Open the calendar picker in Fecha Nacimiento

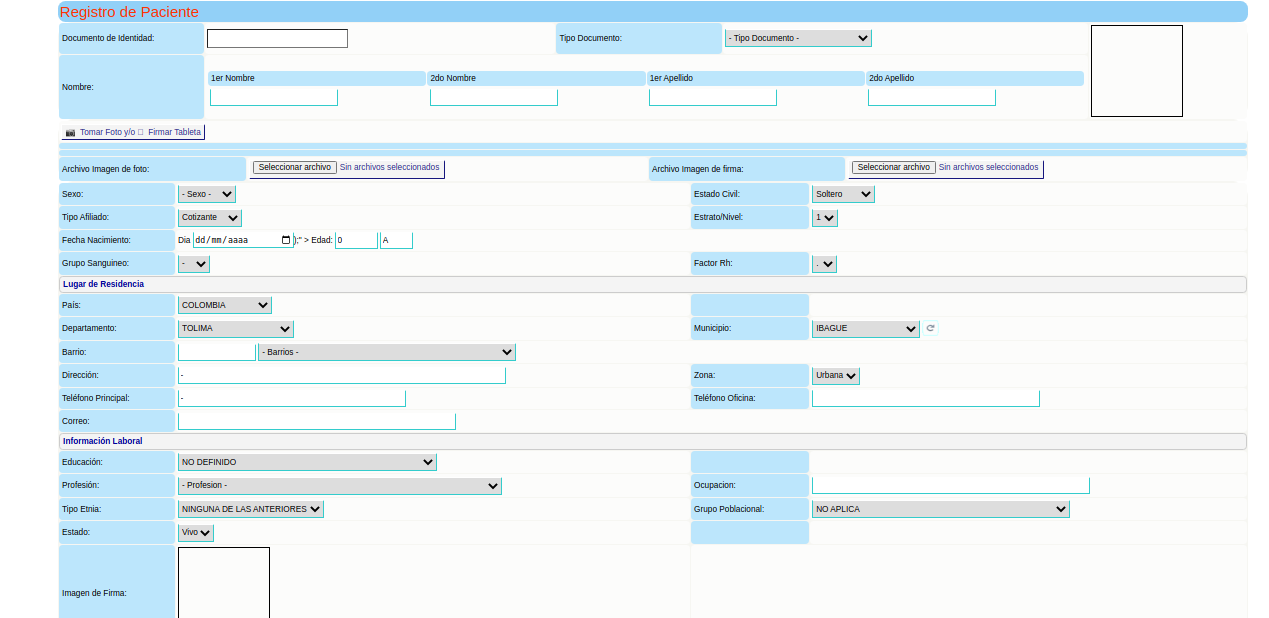(x=286, y=240)
